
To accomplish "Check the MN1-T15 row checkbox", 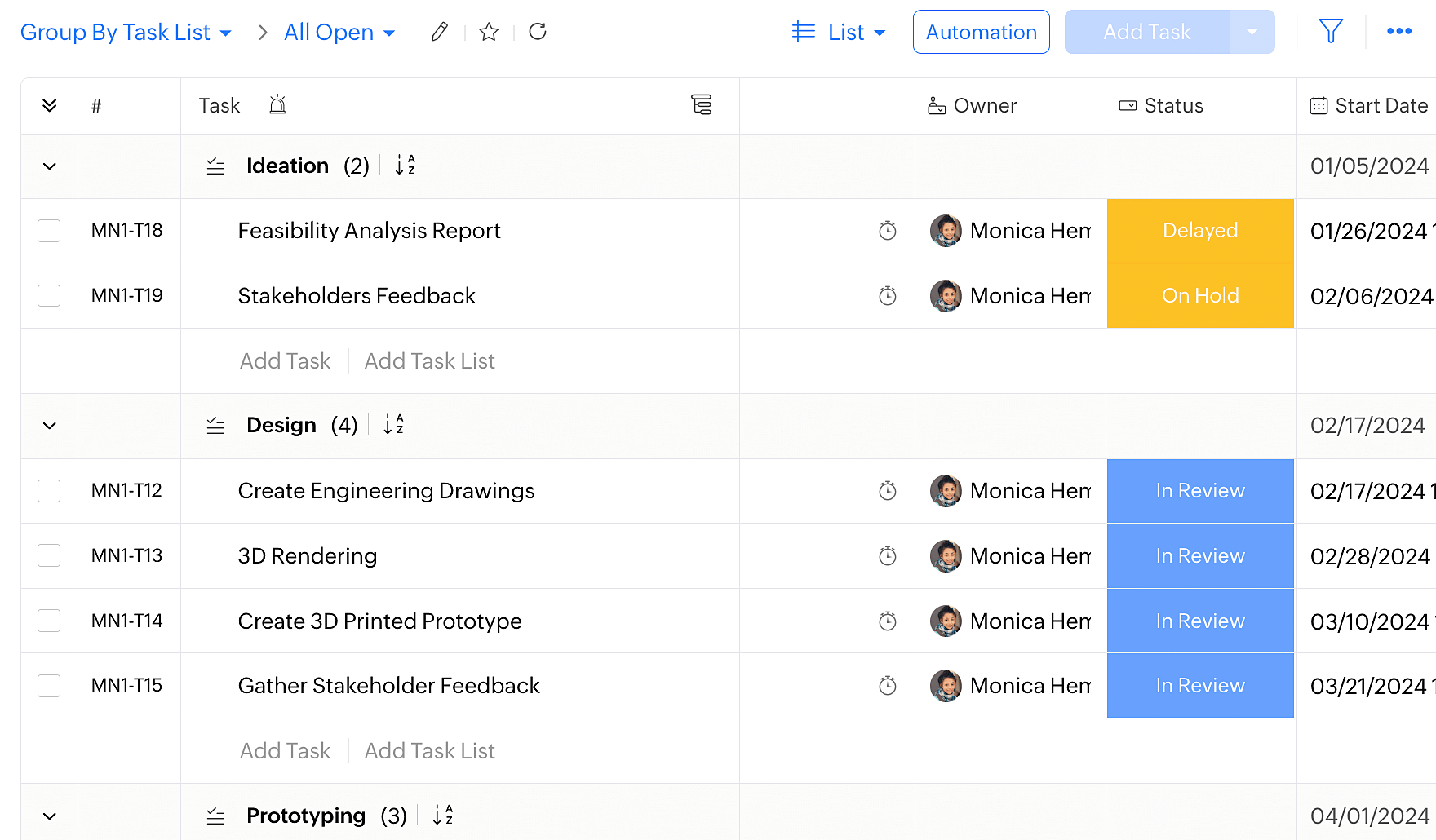I will tap(49, 686).
